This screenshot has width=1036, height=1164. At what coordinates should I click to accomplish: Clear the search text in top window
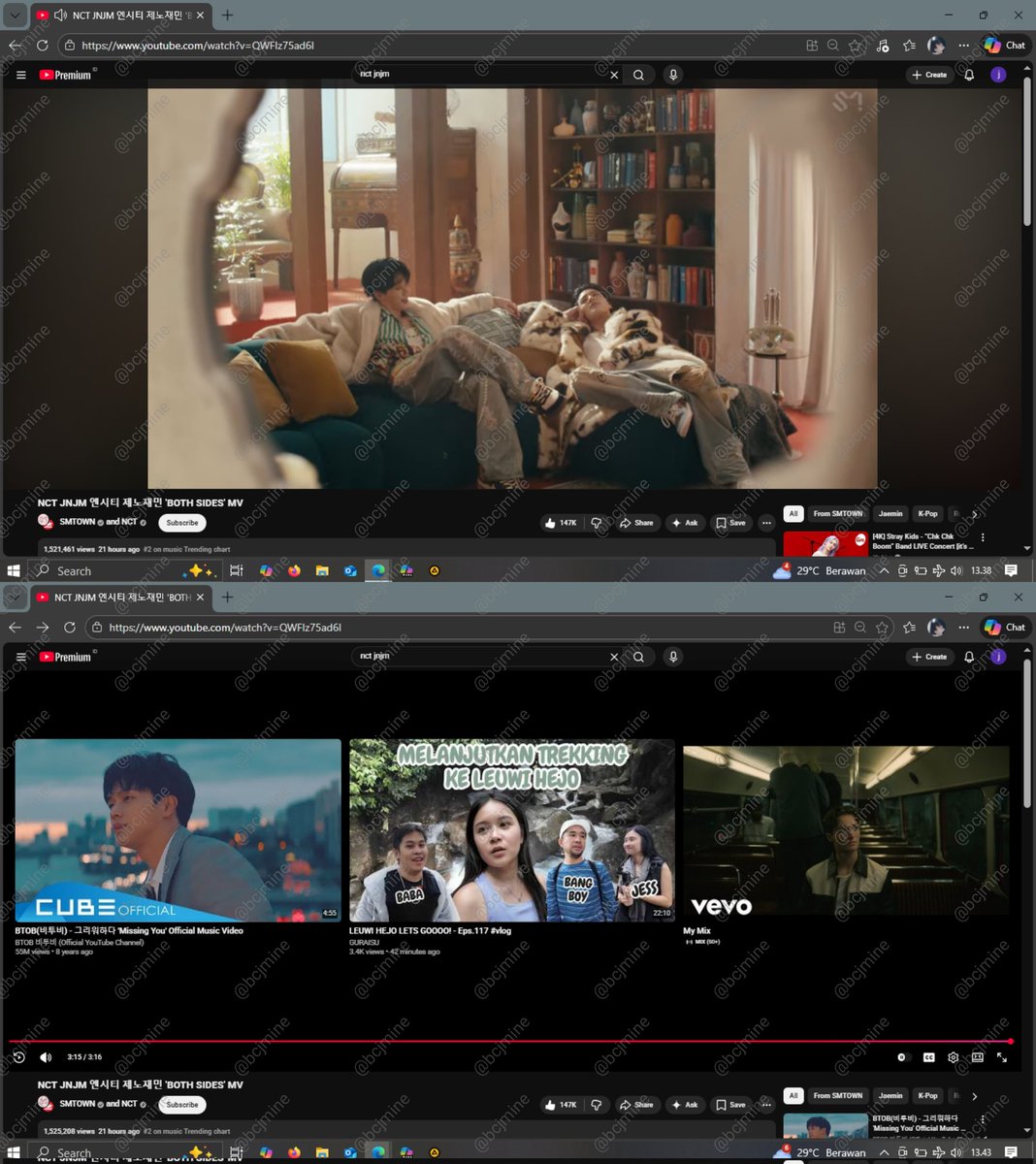(x=614, y=75)
